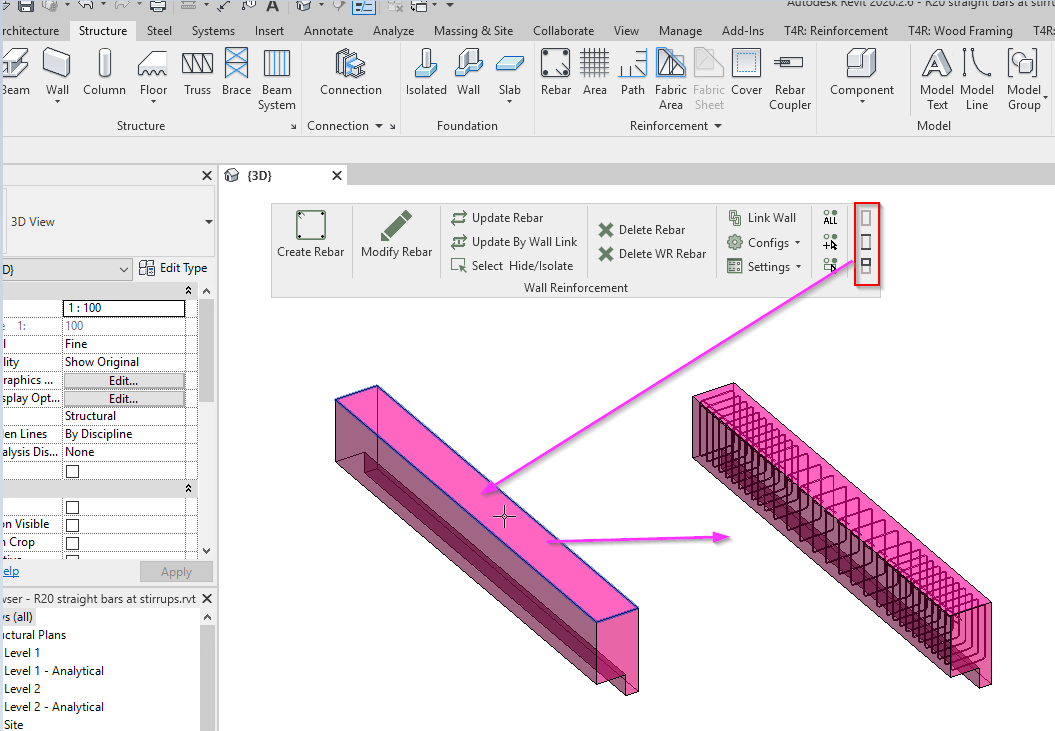Click Edit button for Graphics row

click(x=124, y=380)
